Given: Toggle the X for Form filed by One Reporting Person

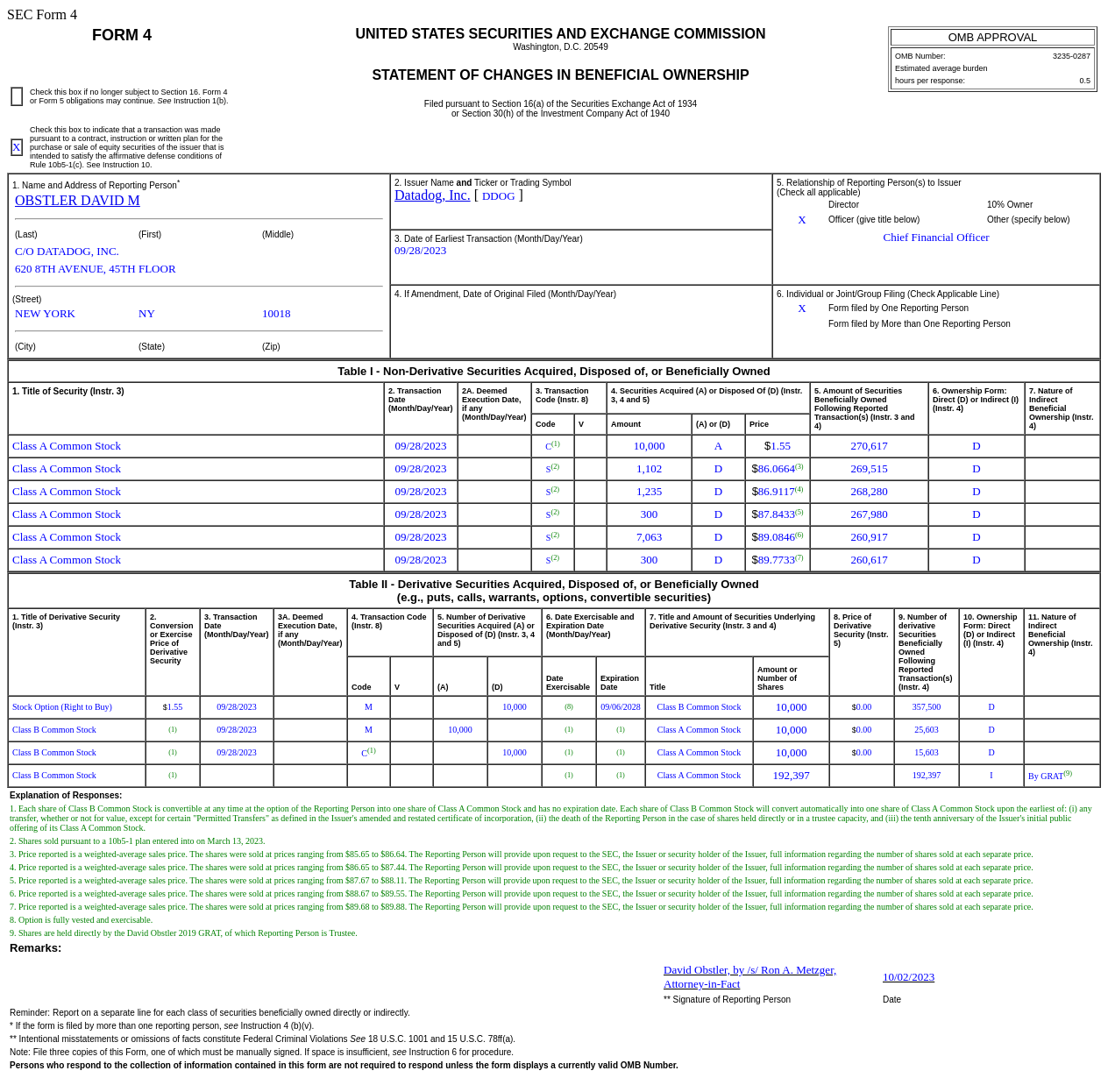Looking at the screenshot, I should tap(802, 308).
